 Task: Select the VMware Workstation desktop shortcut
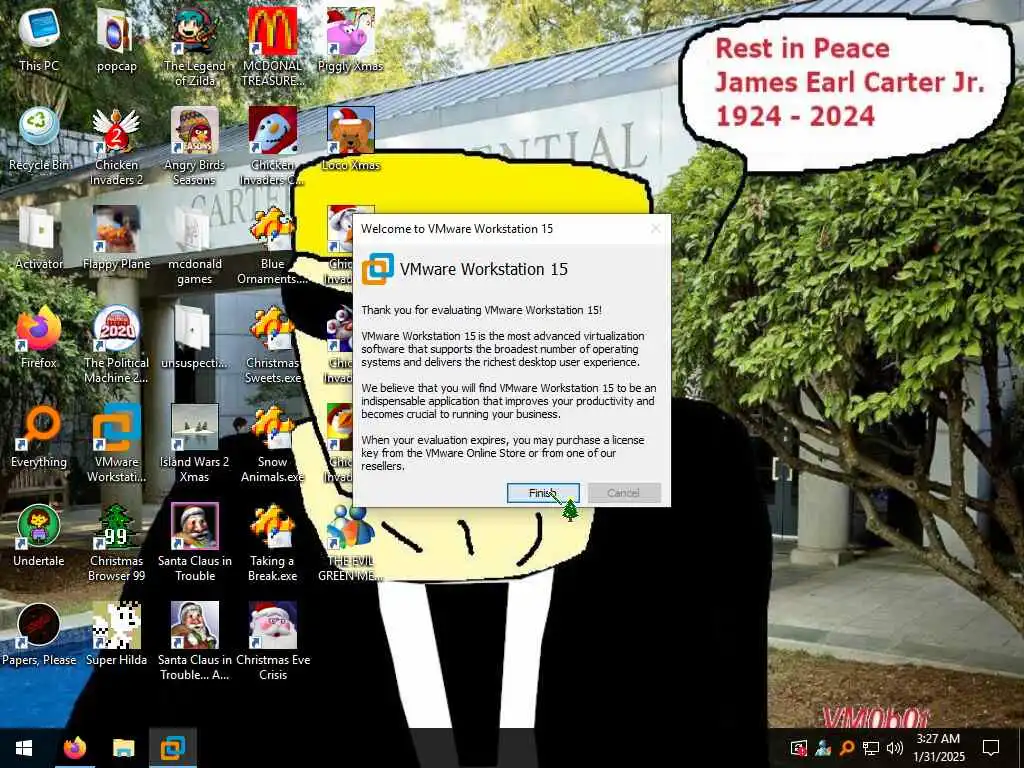116,444
